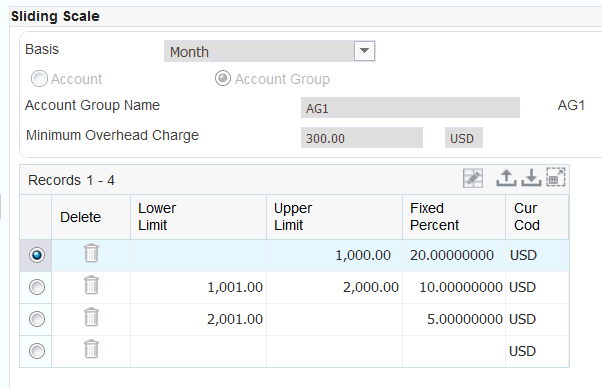602x388 pixels.
Task: Click the USD cell in the 5.00000000 row
Action: pyautogui.click(x=537, y=319)
